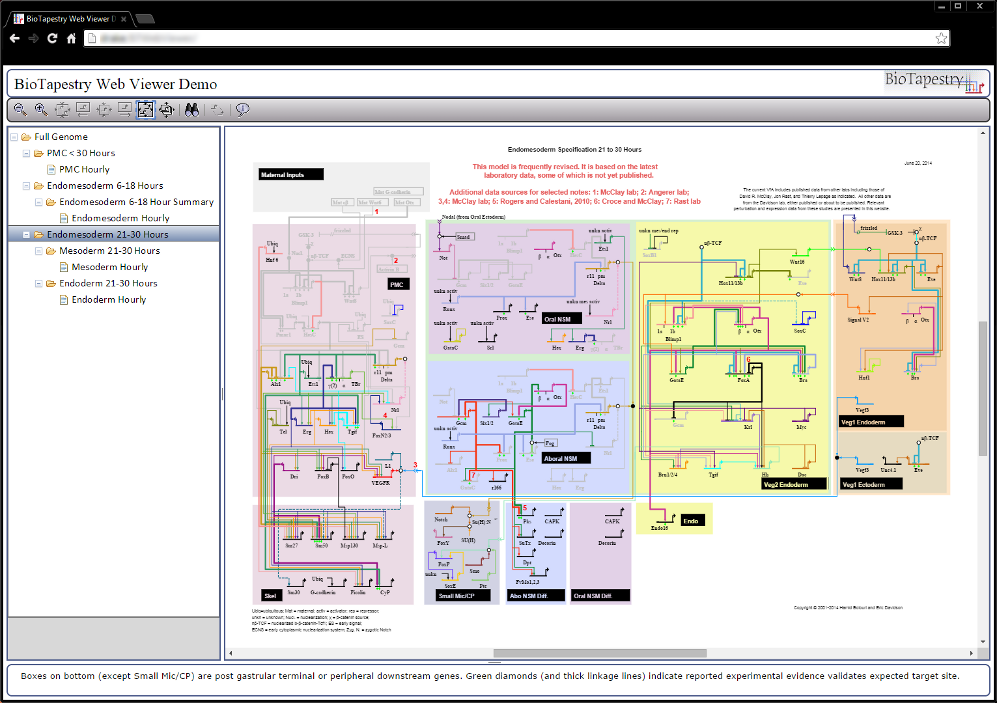Screen dimensions: 997x703
Task: Select Endomesoderm 6-18 Hours folder
Action: [x=104, y=186]
